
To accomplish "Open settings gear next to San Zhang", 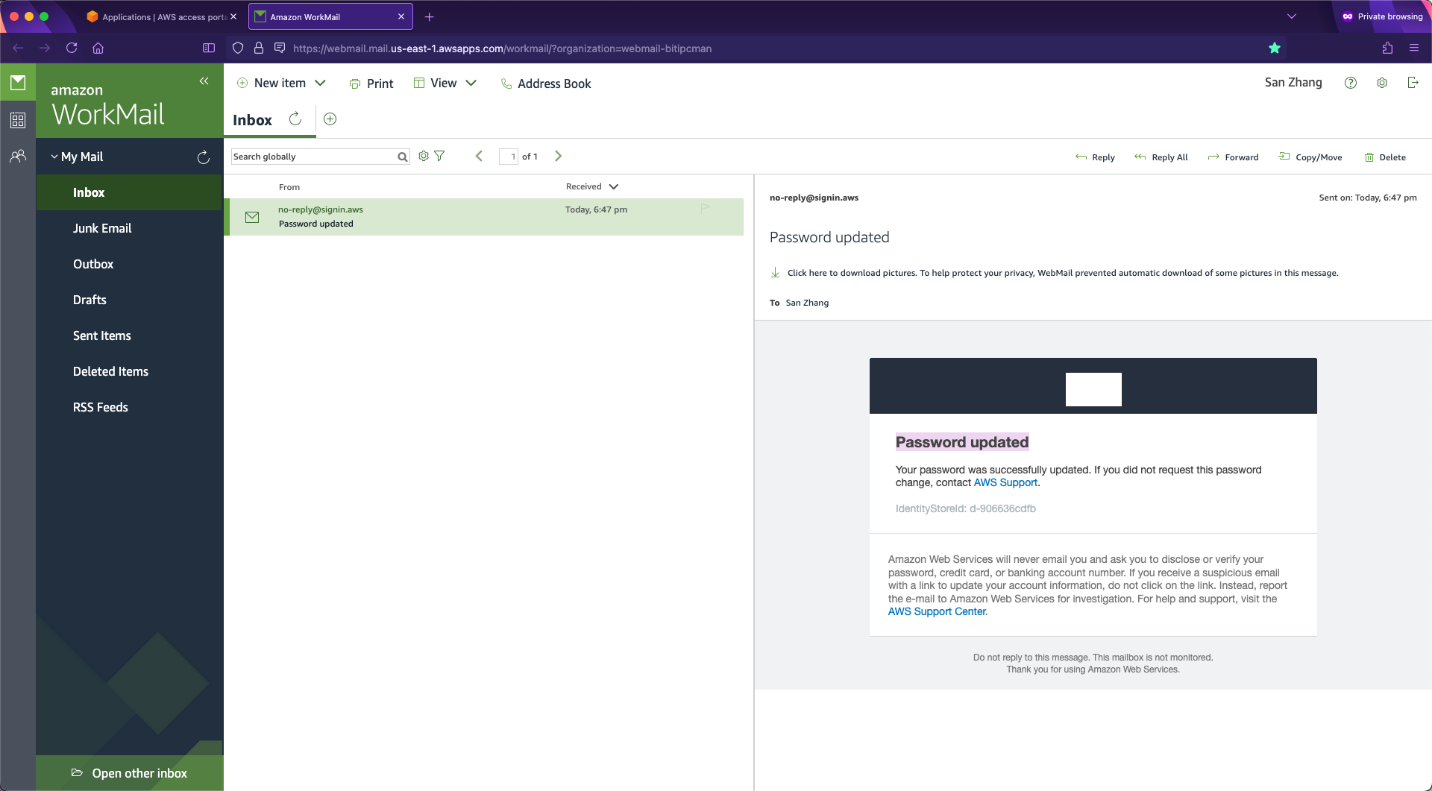I will (x=1382, y=83).
